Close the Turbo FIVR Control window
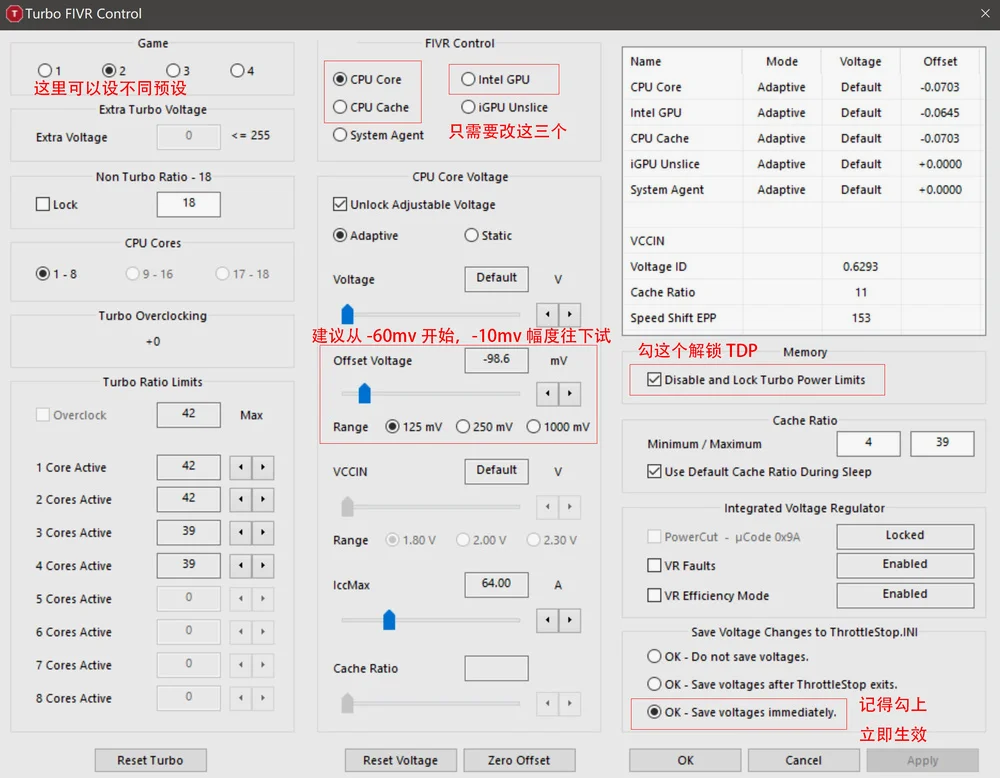Screen dimensions: 1000x778 pos(985,13)
